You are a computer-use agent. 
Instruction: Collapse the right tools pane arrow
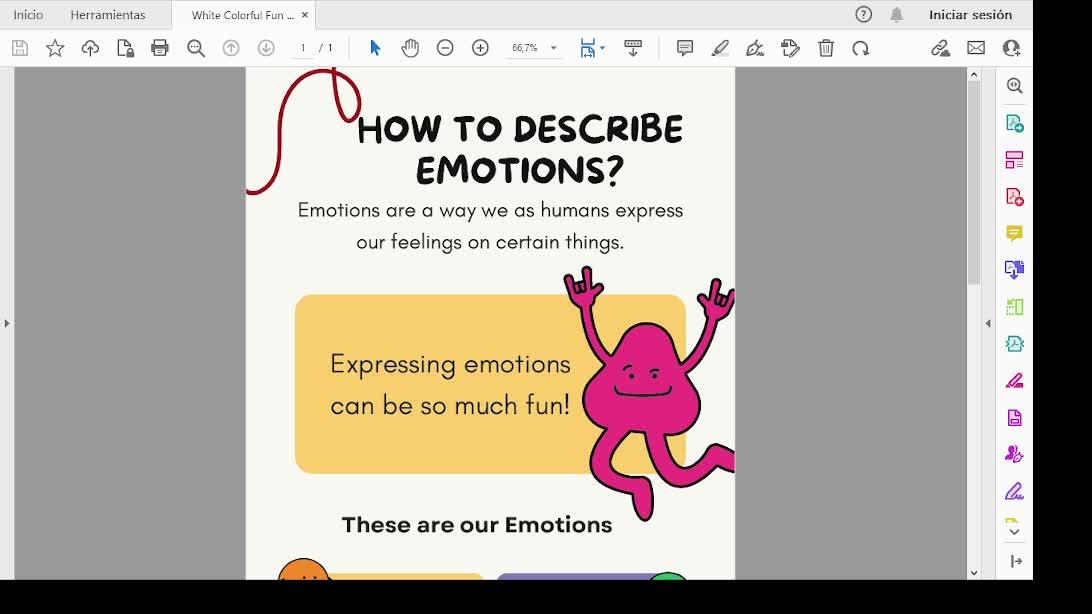[988, 323]
